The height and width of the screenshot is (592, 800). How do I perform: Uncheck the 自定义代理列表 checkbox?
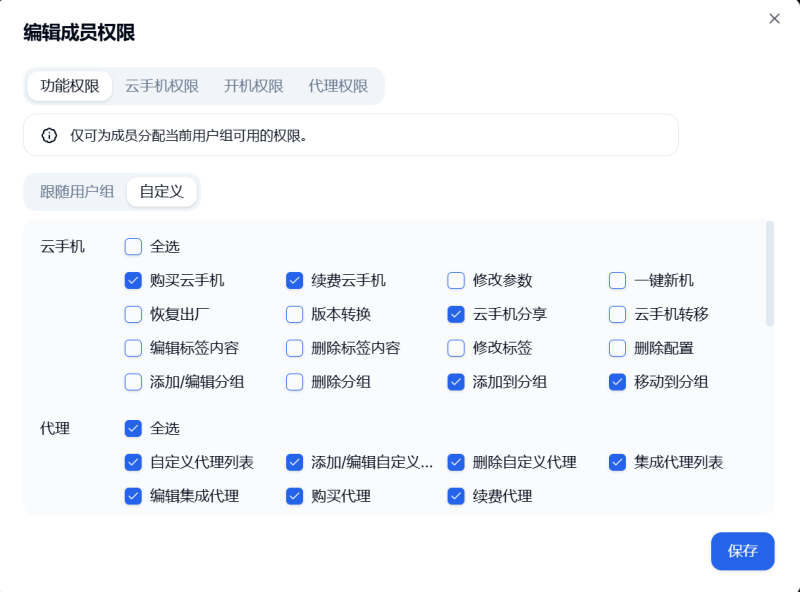[133, 462]
